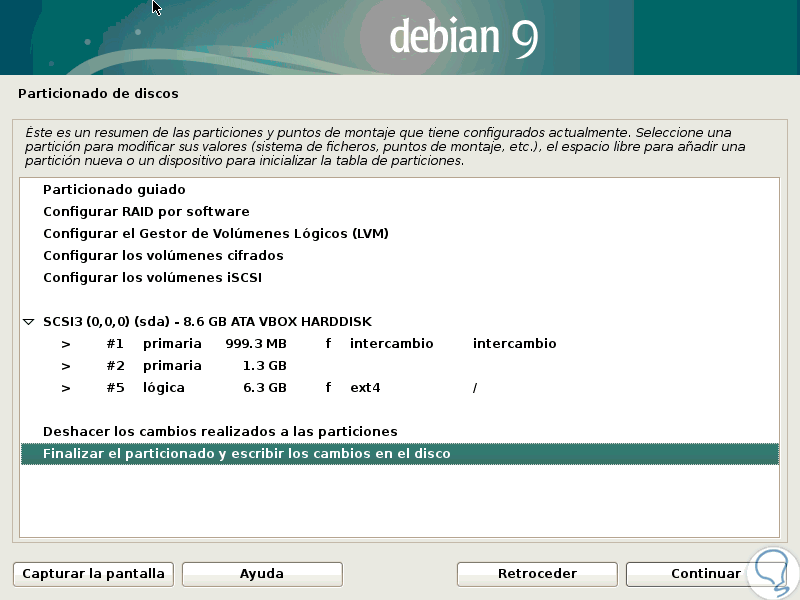Select partition #1 primaria 999.3 MB intercambio
This screenshot has width=800, height=600.
pyautogui.click(x=399, y=343)
